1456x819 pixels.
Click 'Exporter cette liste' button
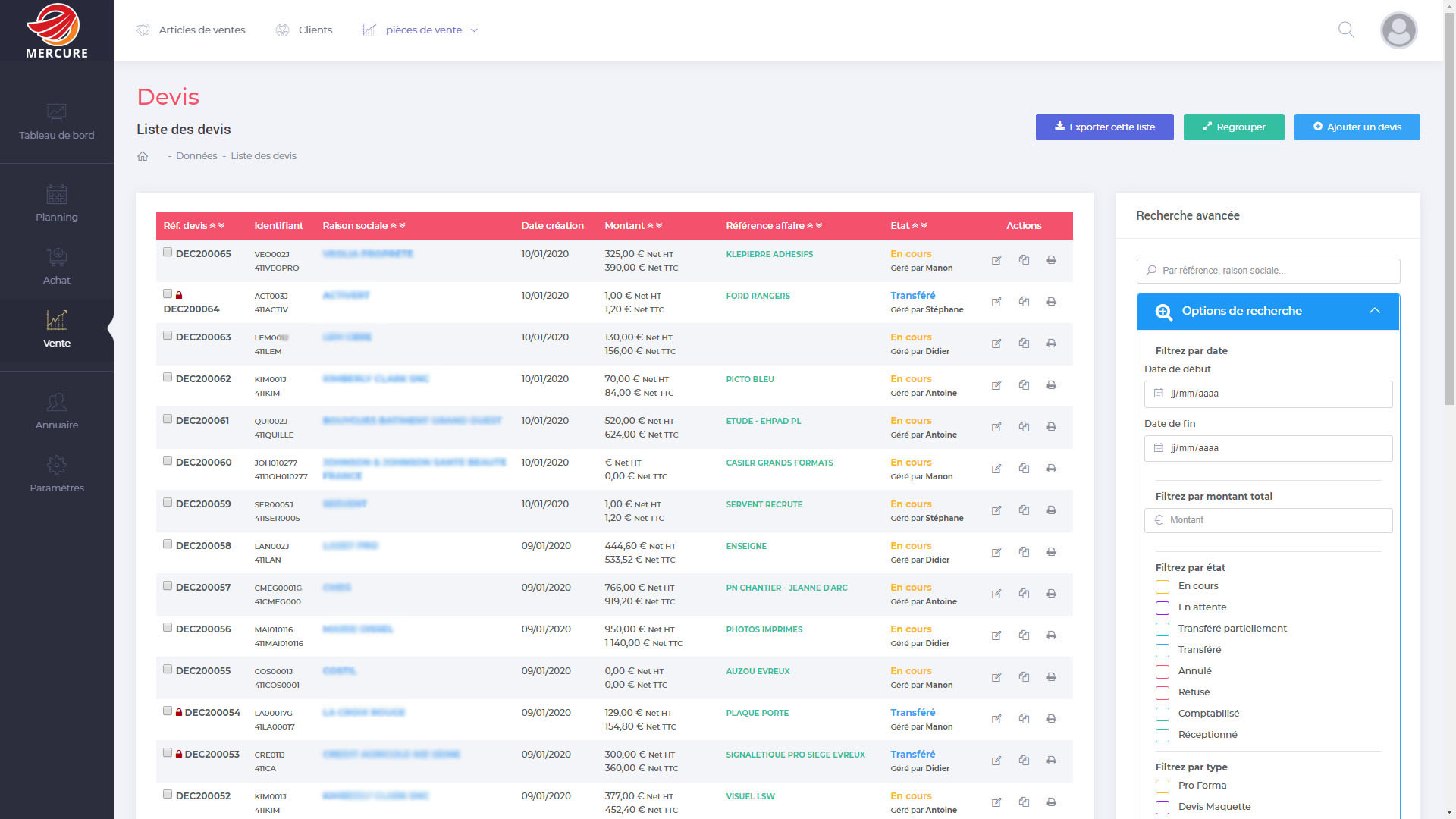[1104, 127]
